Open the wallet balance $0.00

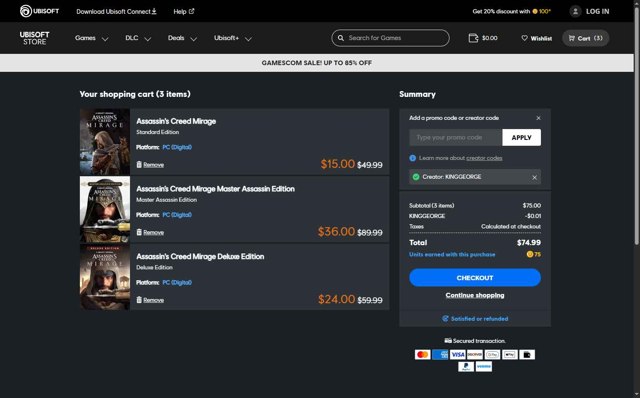[x=483, y=38]
